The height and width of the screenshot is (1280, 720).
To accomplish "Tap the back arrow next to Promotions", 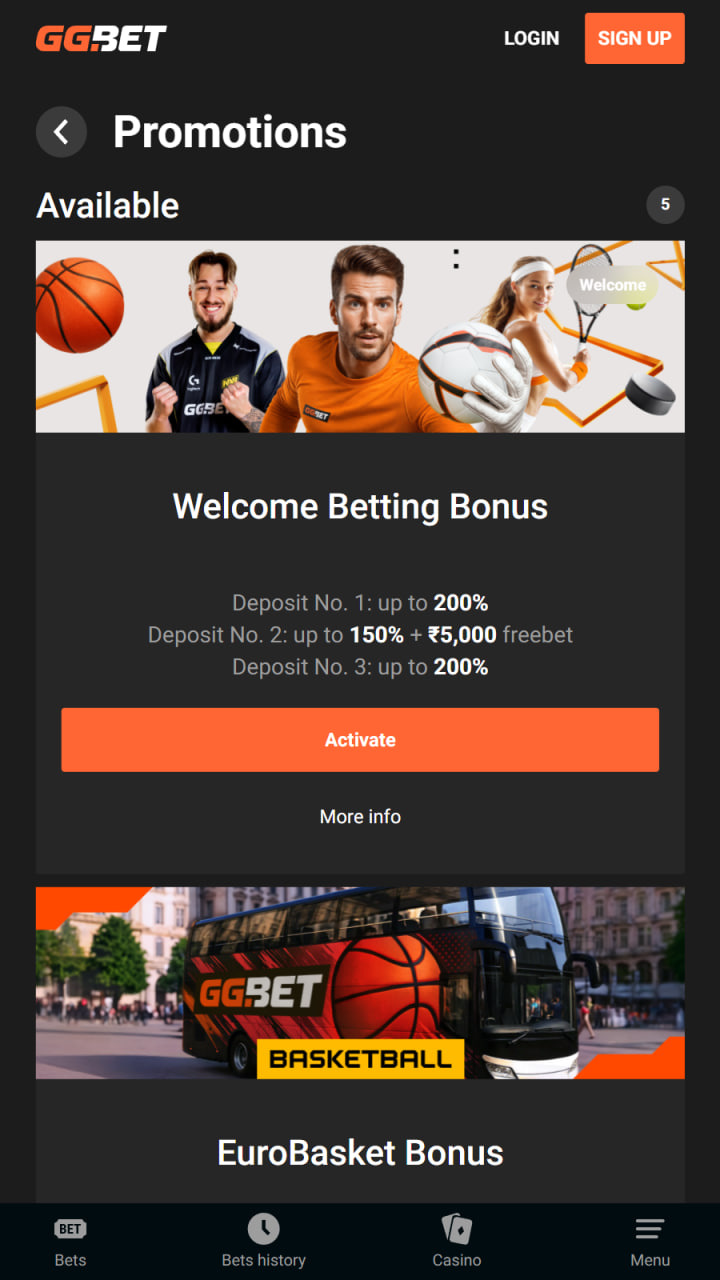I will coord(61,132).
